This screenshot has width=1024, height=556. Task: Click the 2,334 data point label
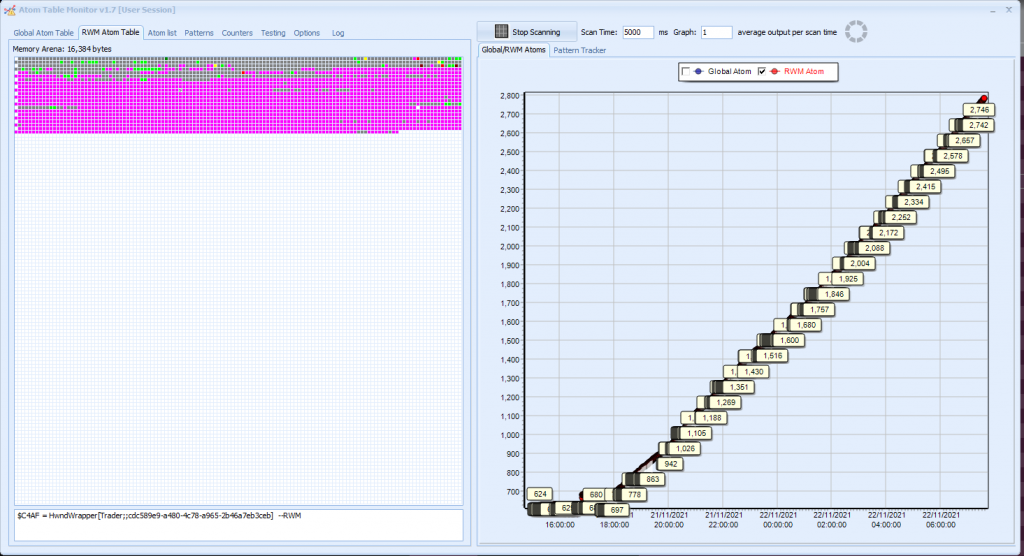click(x=913, y=202)
